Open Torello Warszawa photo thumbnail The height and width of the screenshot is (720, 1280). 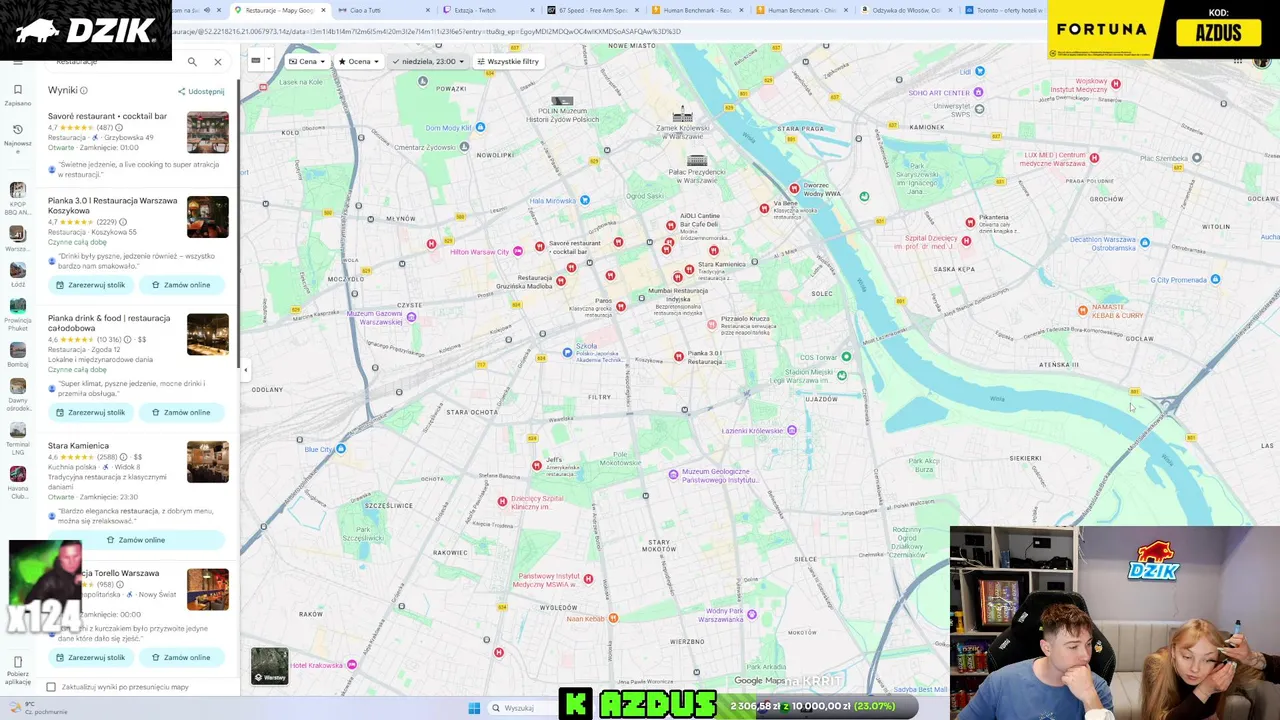[x=207, y=589]
